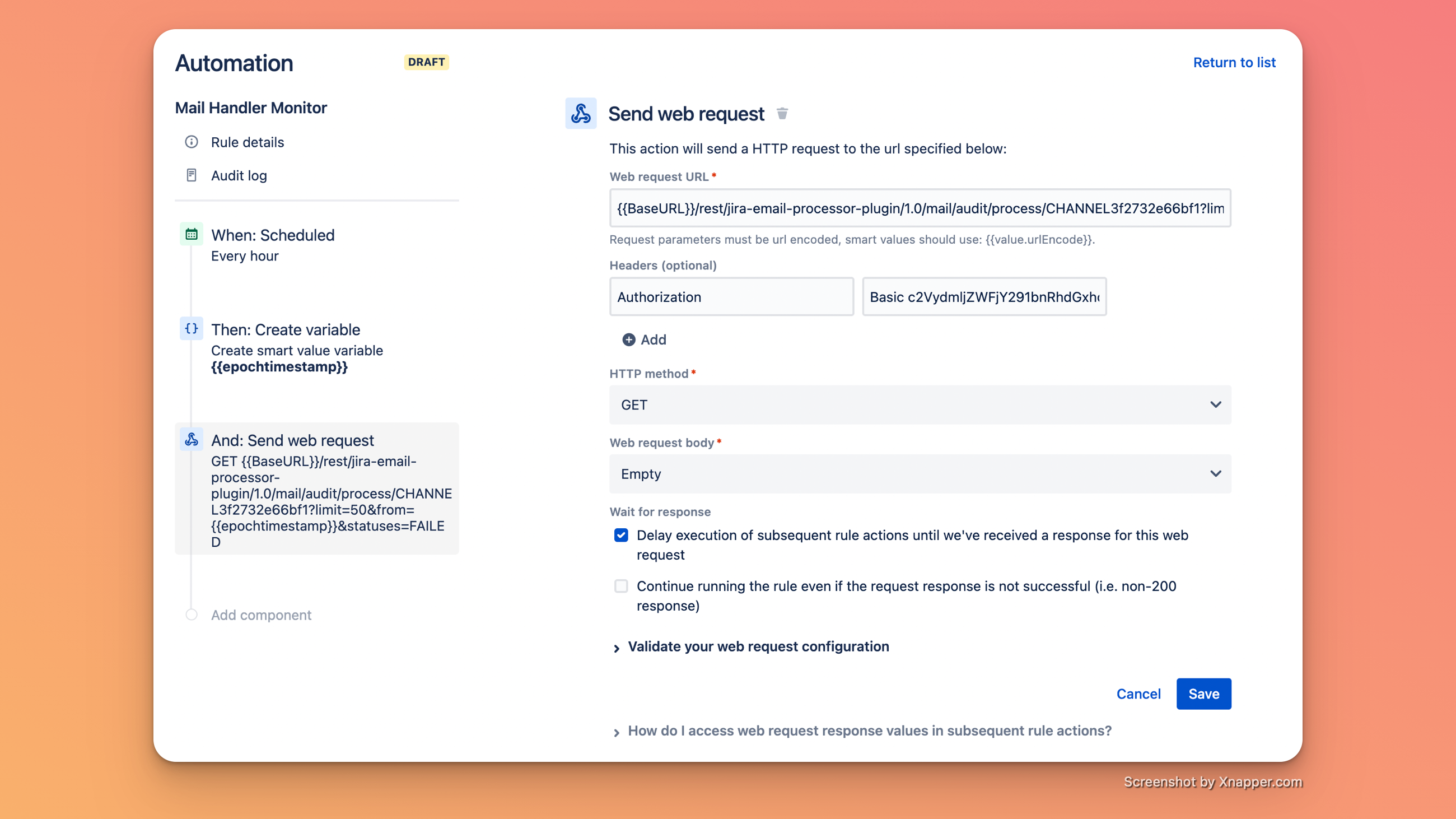The image size is (1456, 819).
Task: Click Return to list link
Action: pos(1234,62)
